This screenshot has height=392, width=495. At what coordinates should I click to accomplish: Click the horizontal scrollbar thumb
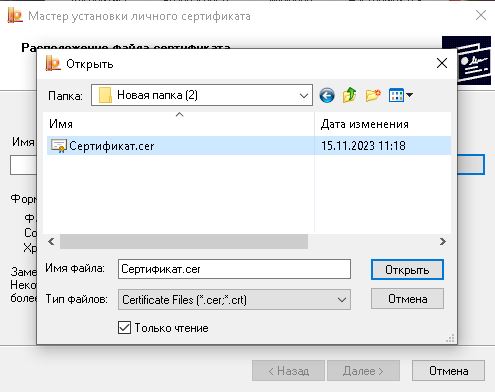[184, 241]
